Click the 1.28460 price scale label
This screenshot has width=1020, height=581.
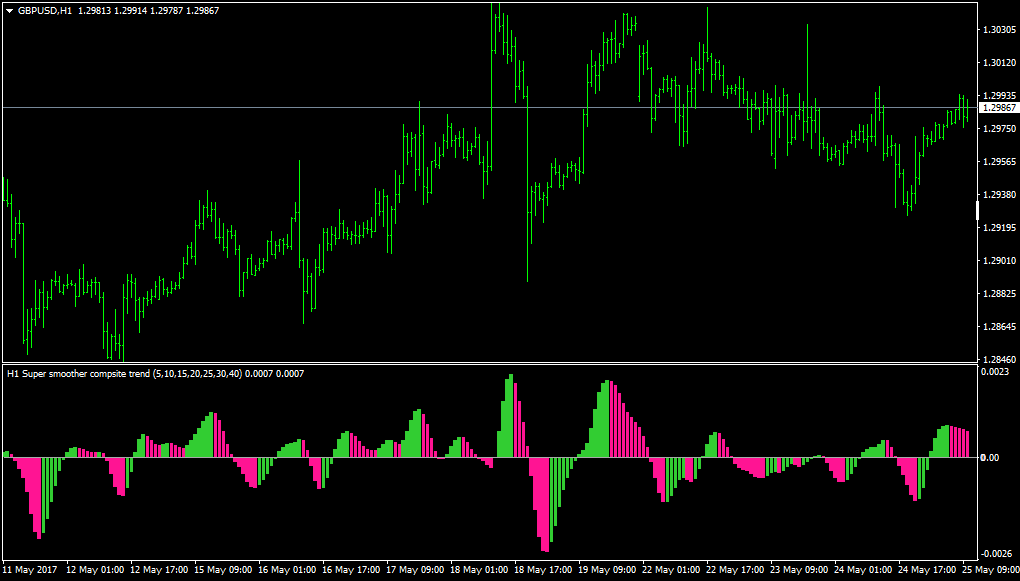point(999,359)
